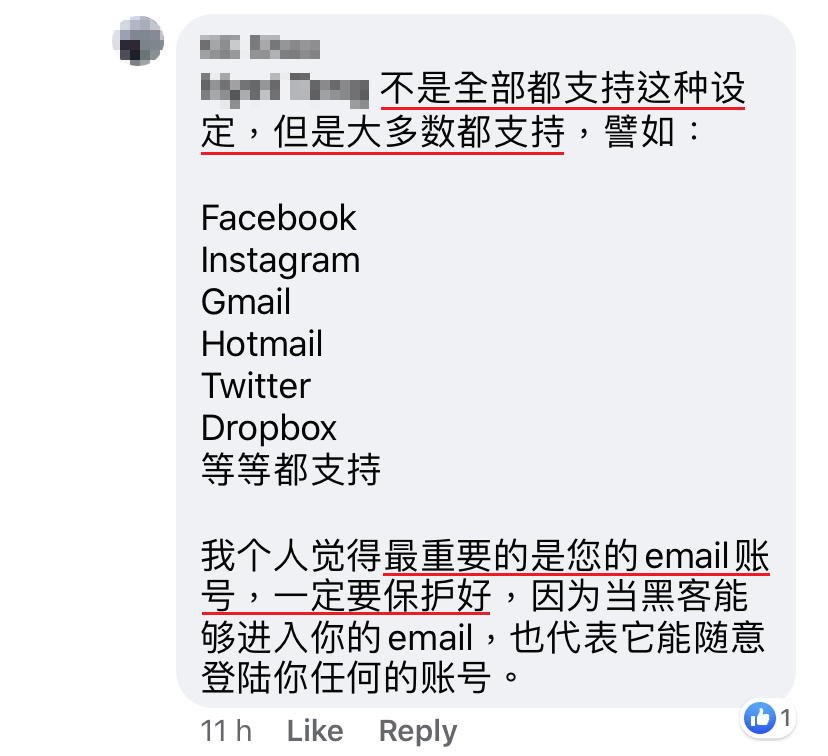Like this comment

(315, 731)
